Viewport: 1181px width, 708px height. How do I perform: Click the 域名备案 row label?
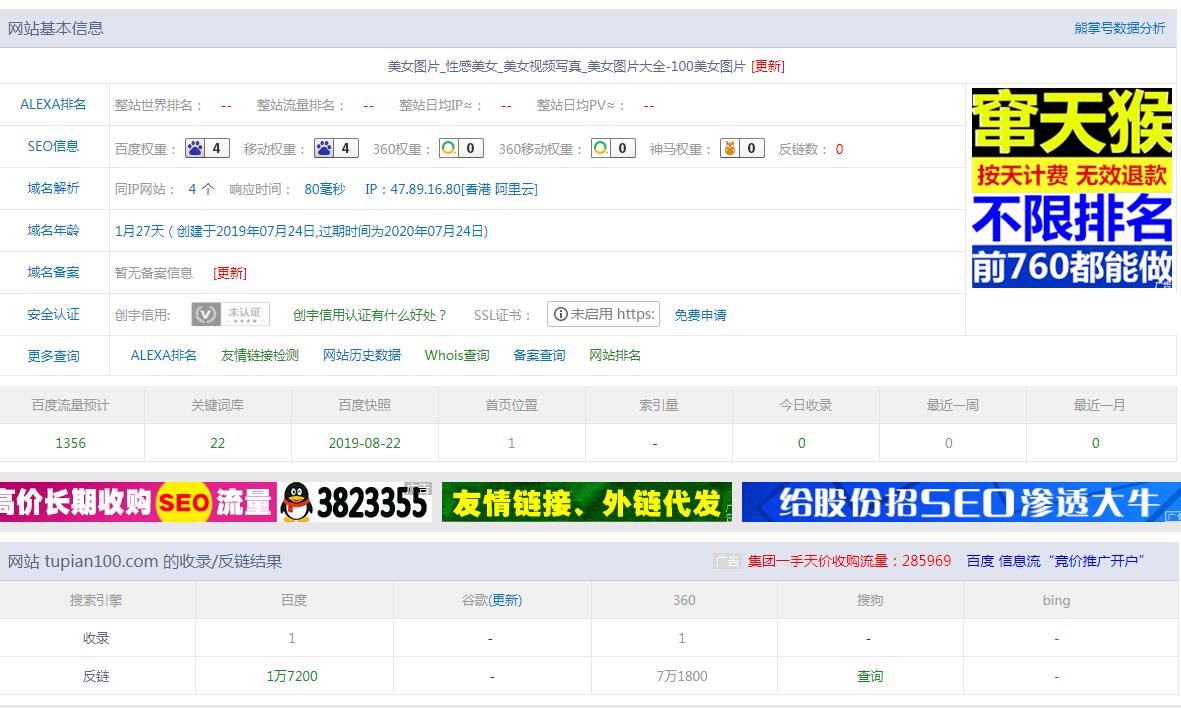53,273
